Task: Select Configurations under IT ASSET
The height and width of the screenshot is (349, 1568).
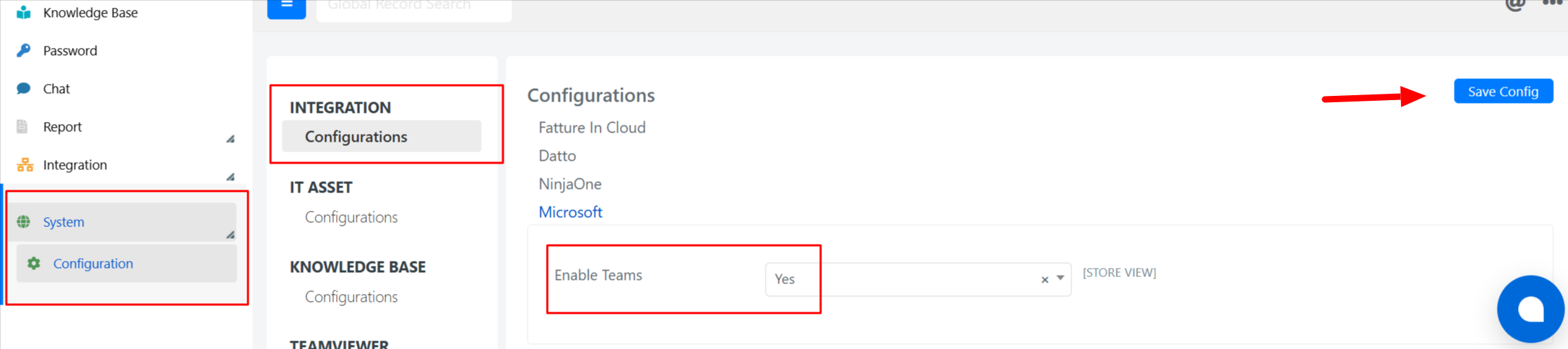Action: (351, 217)
